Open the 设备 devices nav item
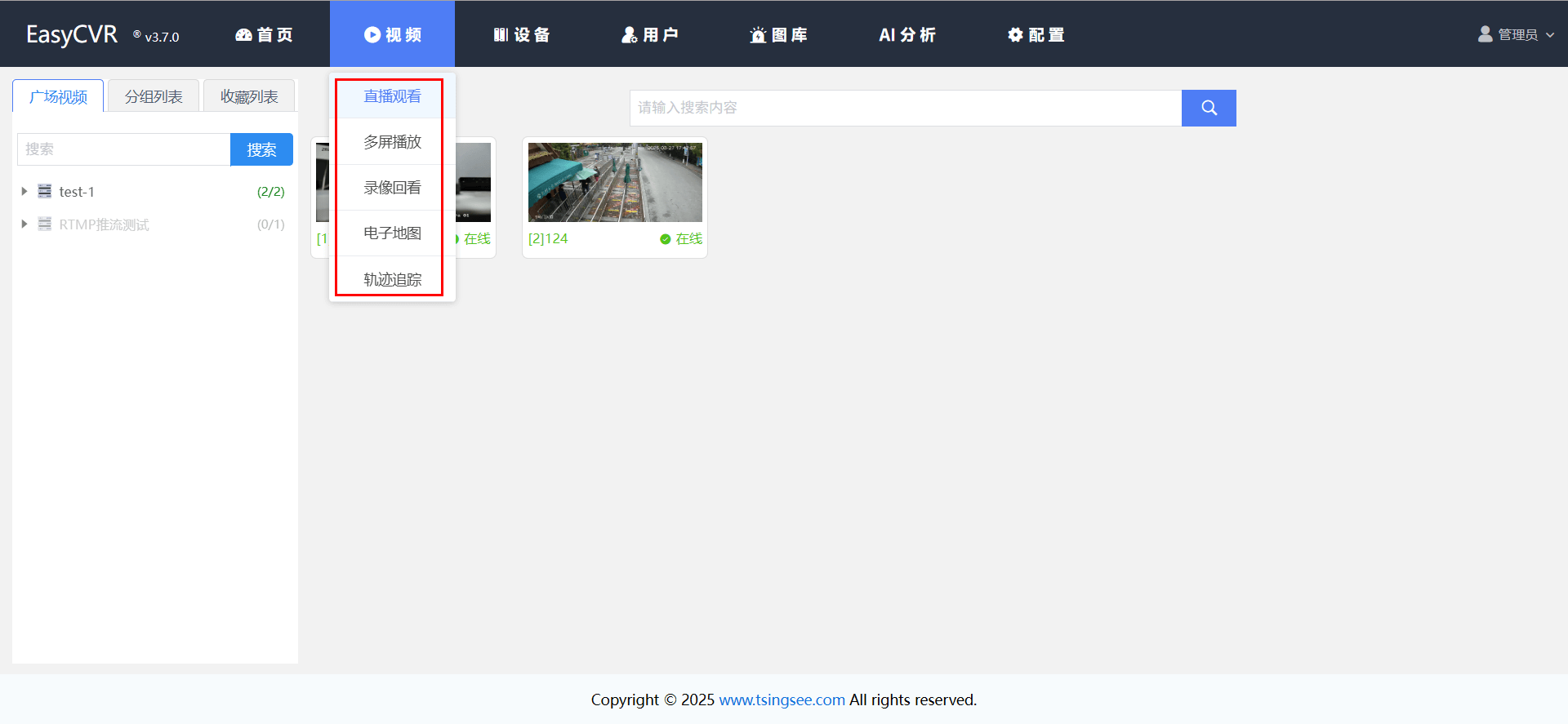 tap(522, 34)
